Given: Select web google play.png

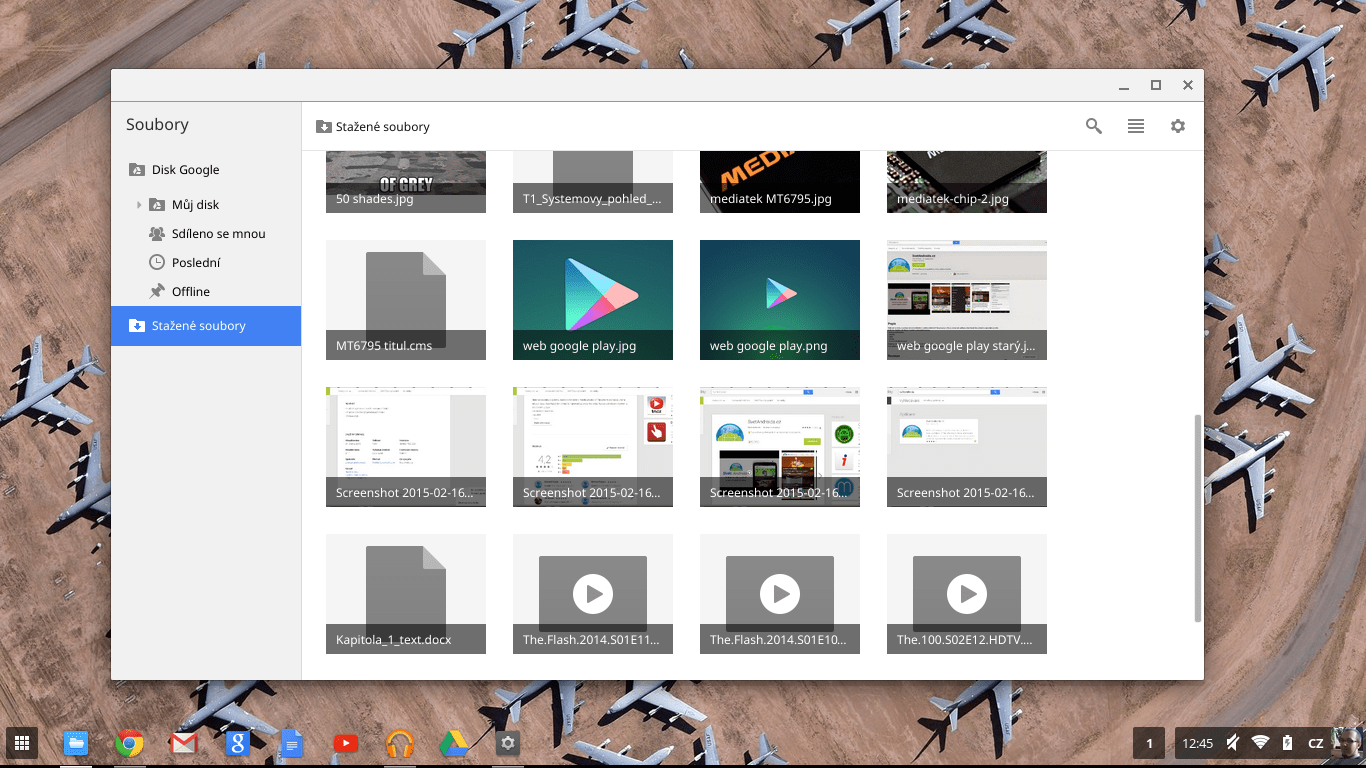Looking at the screenshot, I should pyautogui.click(x=780, y=300).
